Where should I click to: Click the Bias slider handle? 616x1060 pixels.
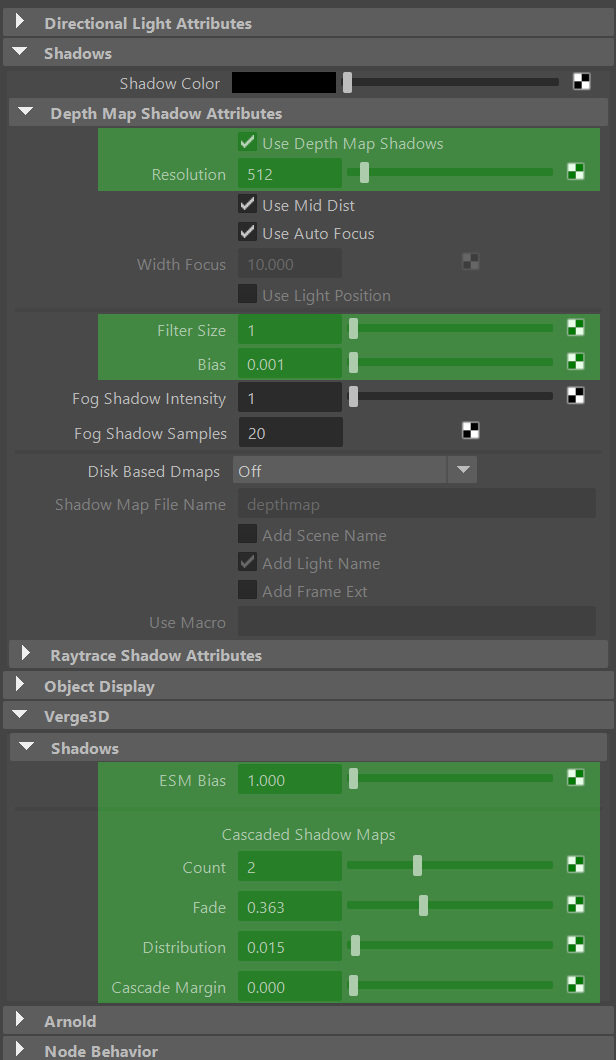click(353, 362)
